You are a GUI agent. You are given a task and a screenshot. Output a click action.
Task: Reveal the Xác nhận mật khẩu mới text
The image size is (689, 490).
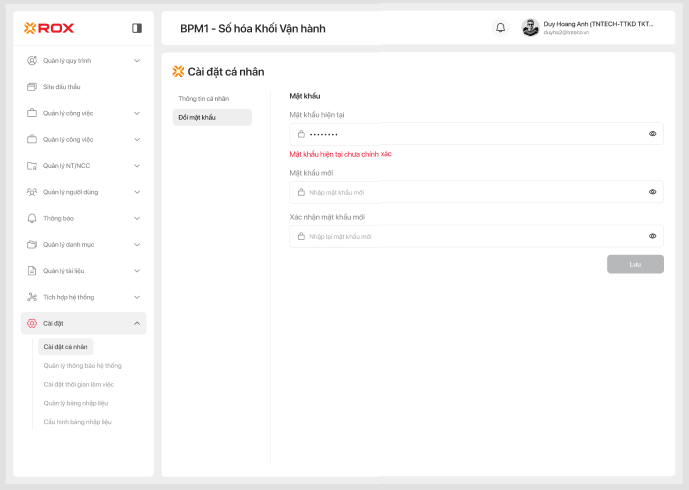coord(652,236)
